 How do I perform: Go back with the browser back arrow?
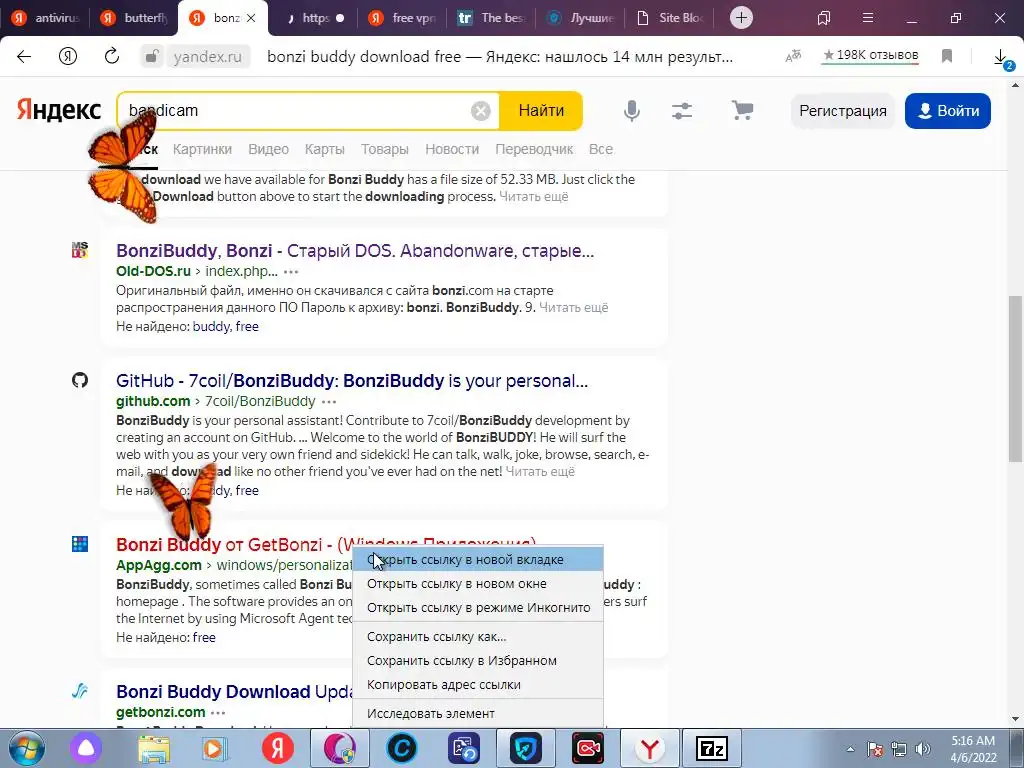pyautogui.click(x=24, y=56)
